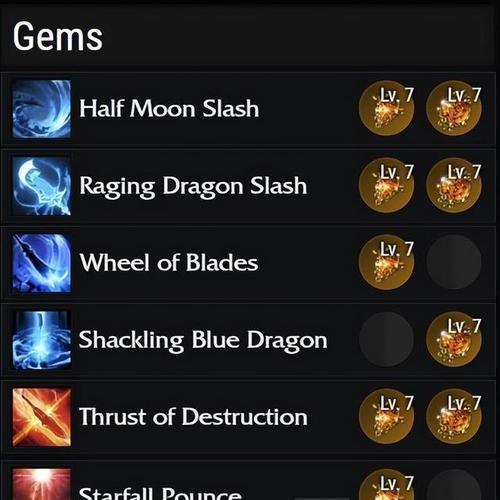Select first Lv. 7 gem of Raging Dragon Slash
This screenshot has height=500, width=500.
click(387, 185)
